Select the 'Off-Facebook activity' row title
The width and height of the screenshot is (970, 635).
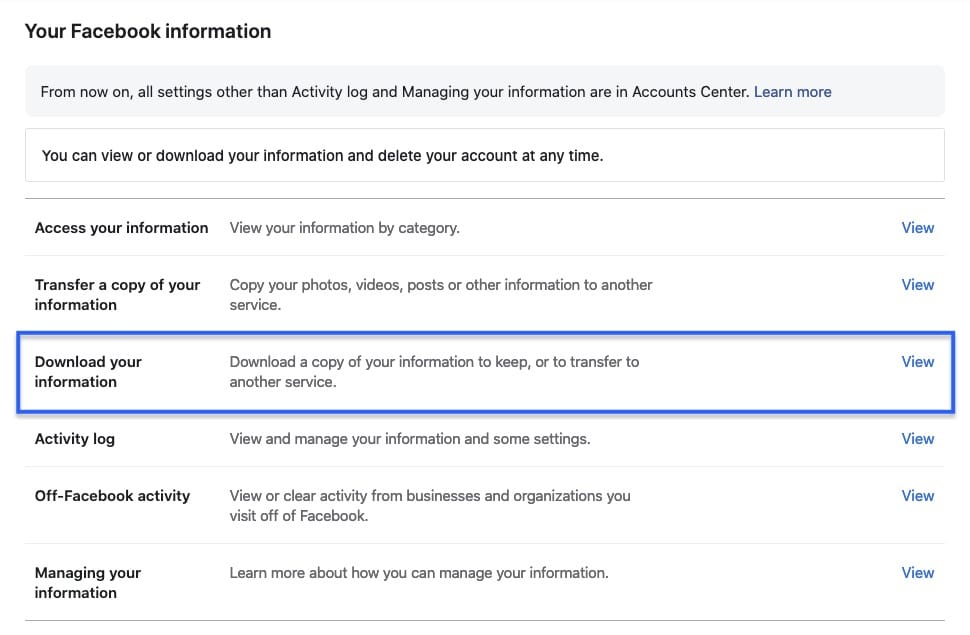tap(113, 496)
